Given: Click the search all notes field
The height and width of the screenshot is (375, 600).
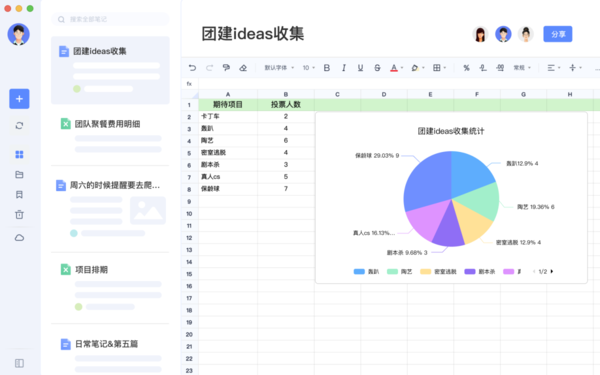Looking at the screenshot, I should tap(110, 19).
